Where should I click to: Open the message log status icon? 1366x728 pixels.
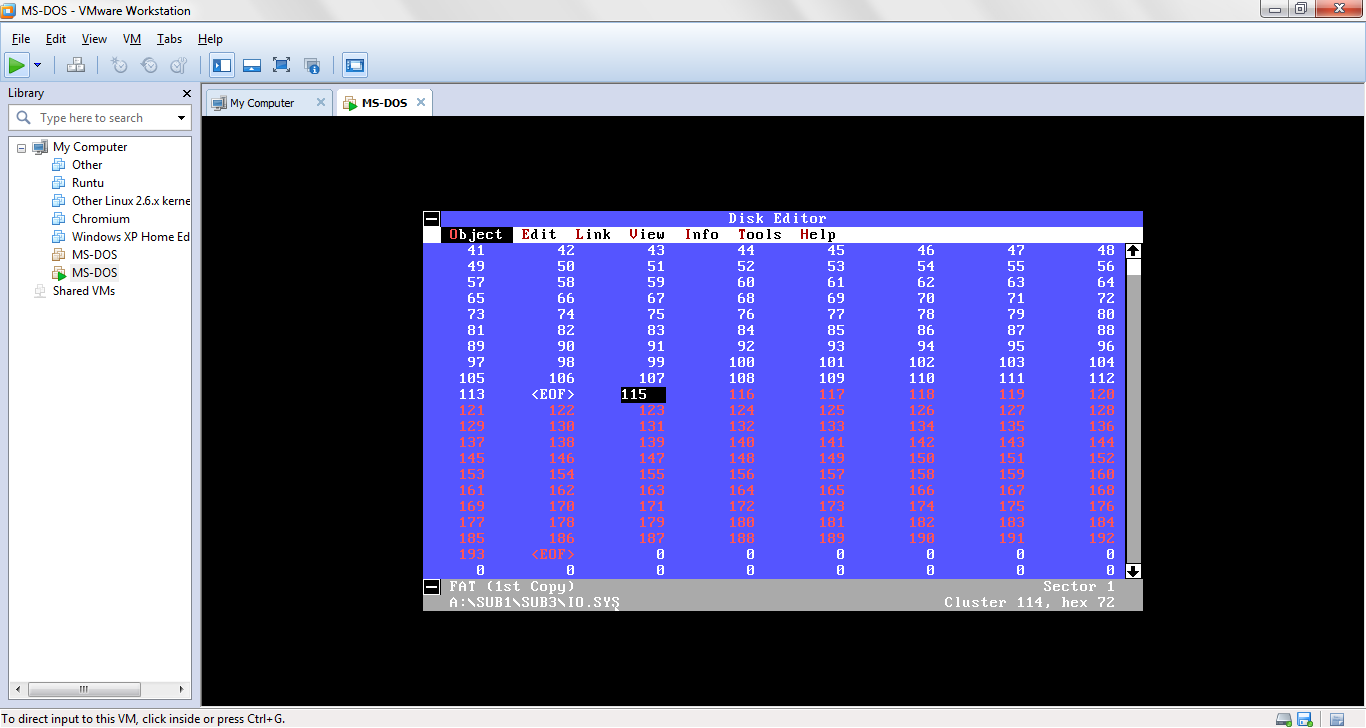(x=1337, y=719)
